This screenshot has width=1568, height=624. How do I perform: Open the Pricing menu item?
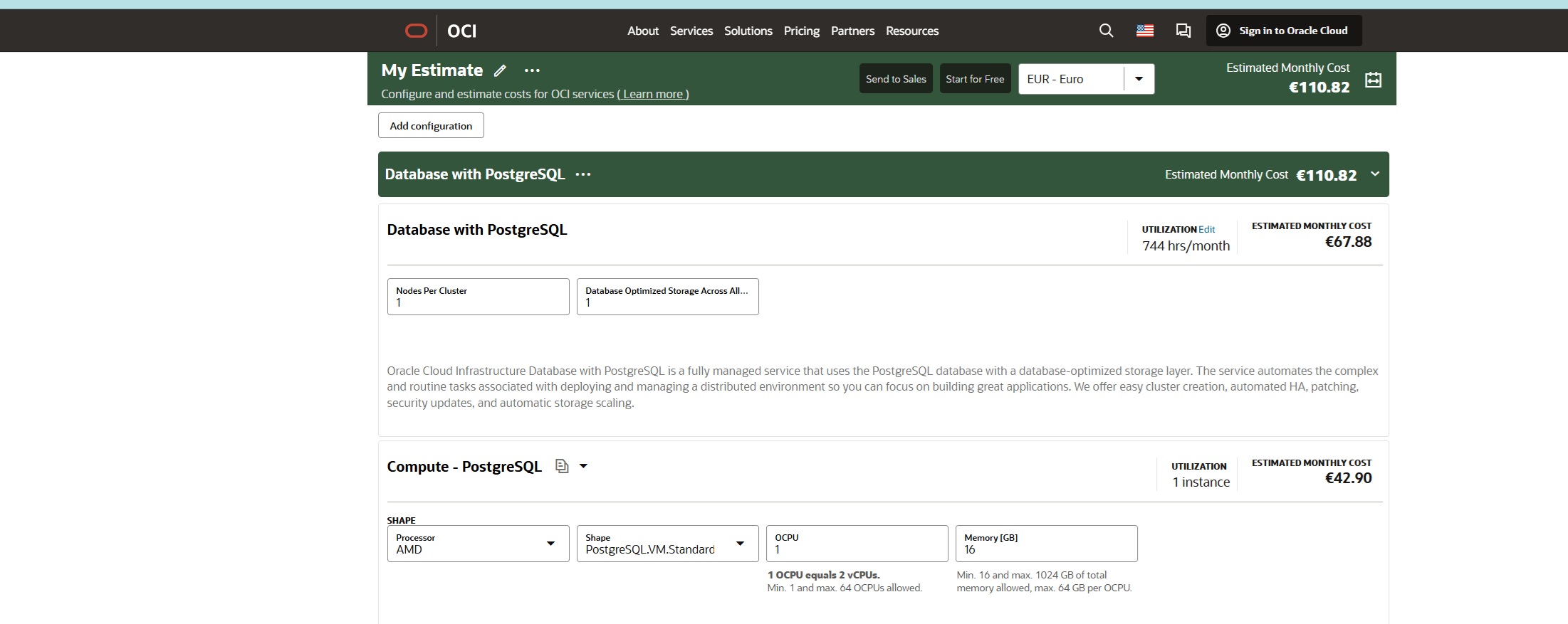tap(801, 31)
